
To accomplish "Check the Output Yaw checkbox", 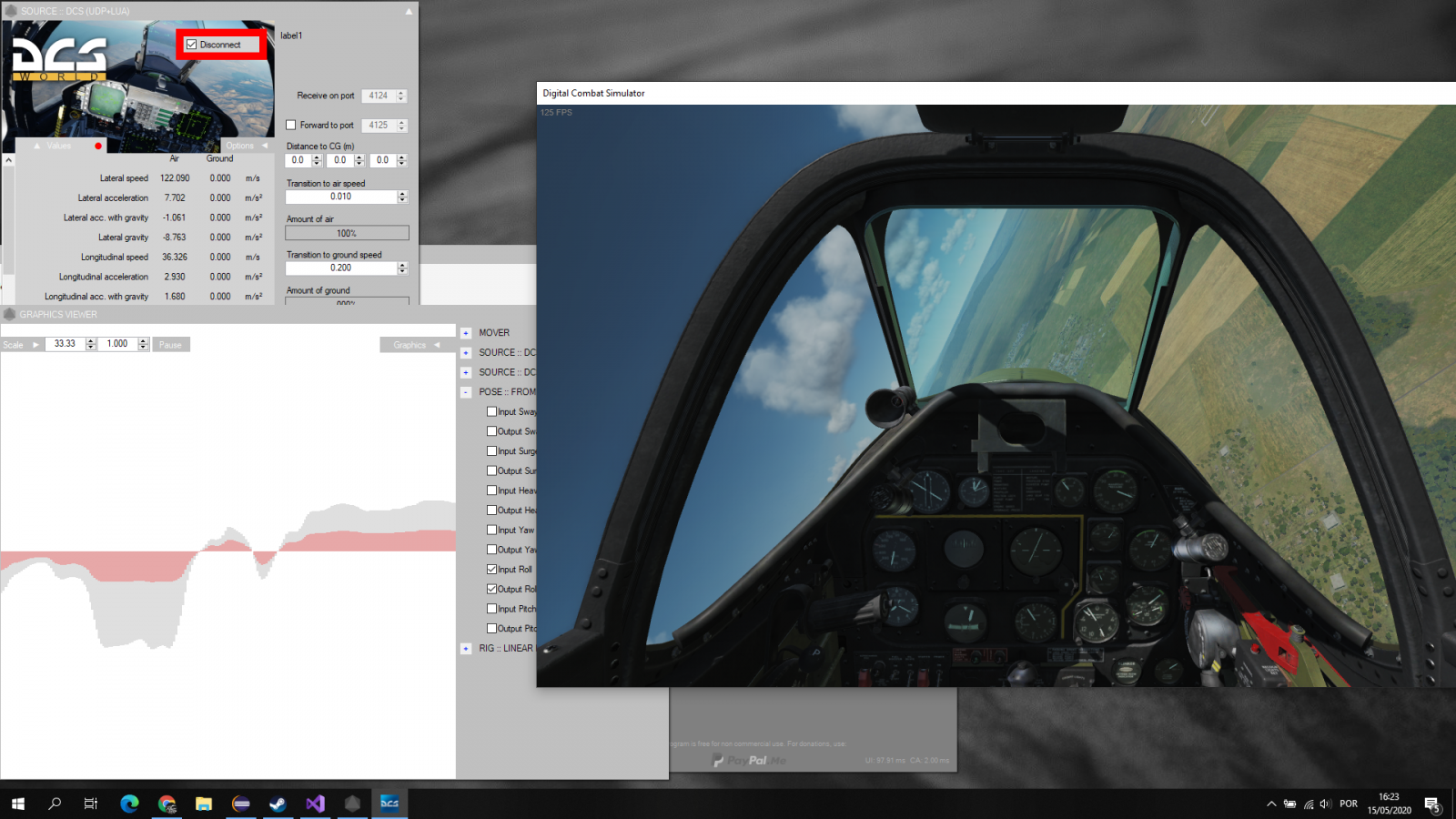I will 491,550.
